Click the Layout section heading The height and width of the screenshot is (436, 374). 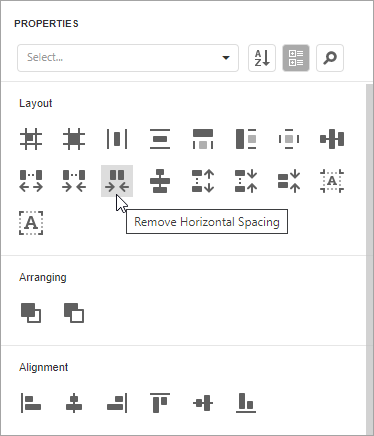(36, 103)
